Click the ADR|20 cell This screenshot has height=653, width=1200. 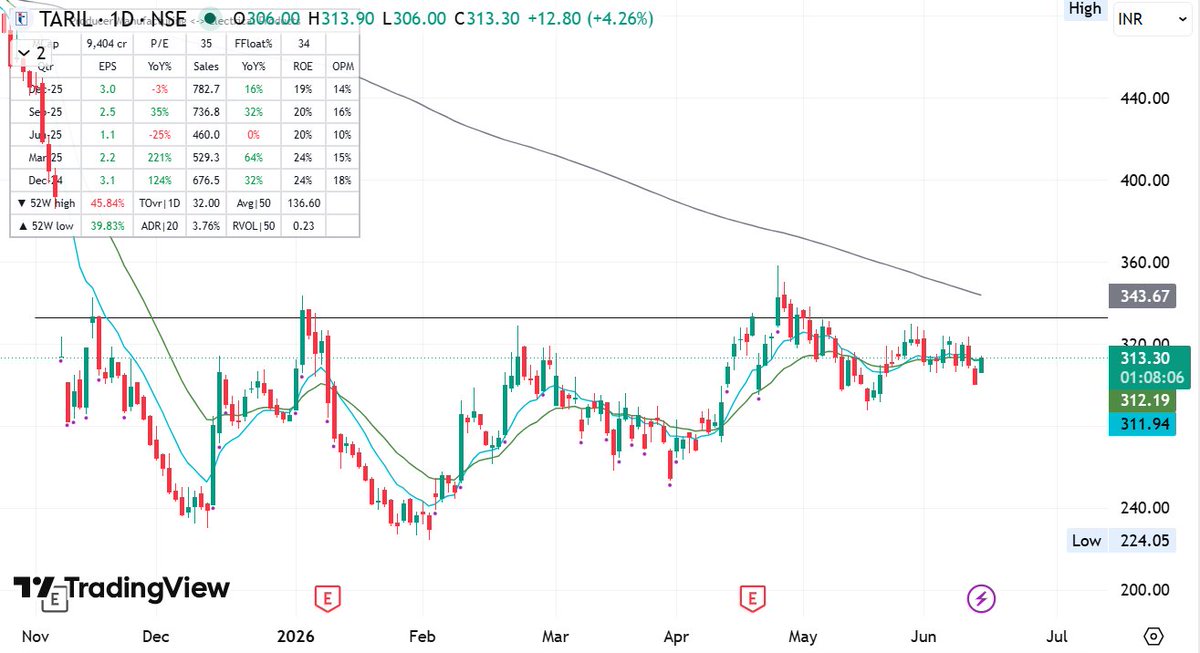(158, 226)
